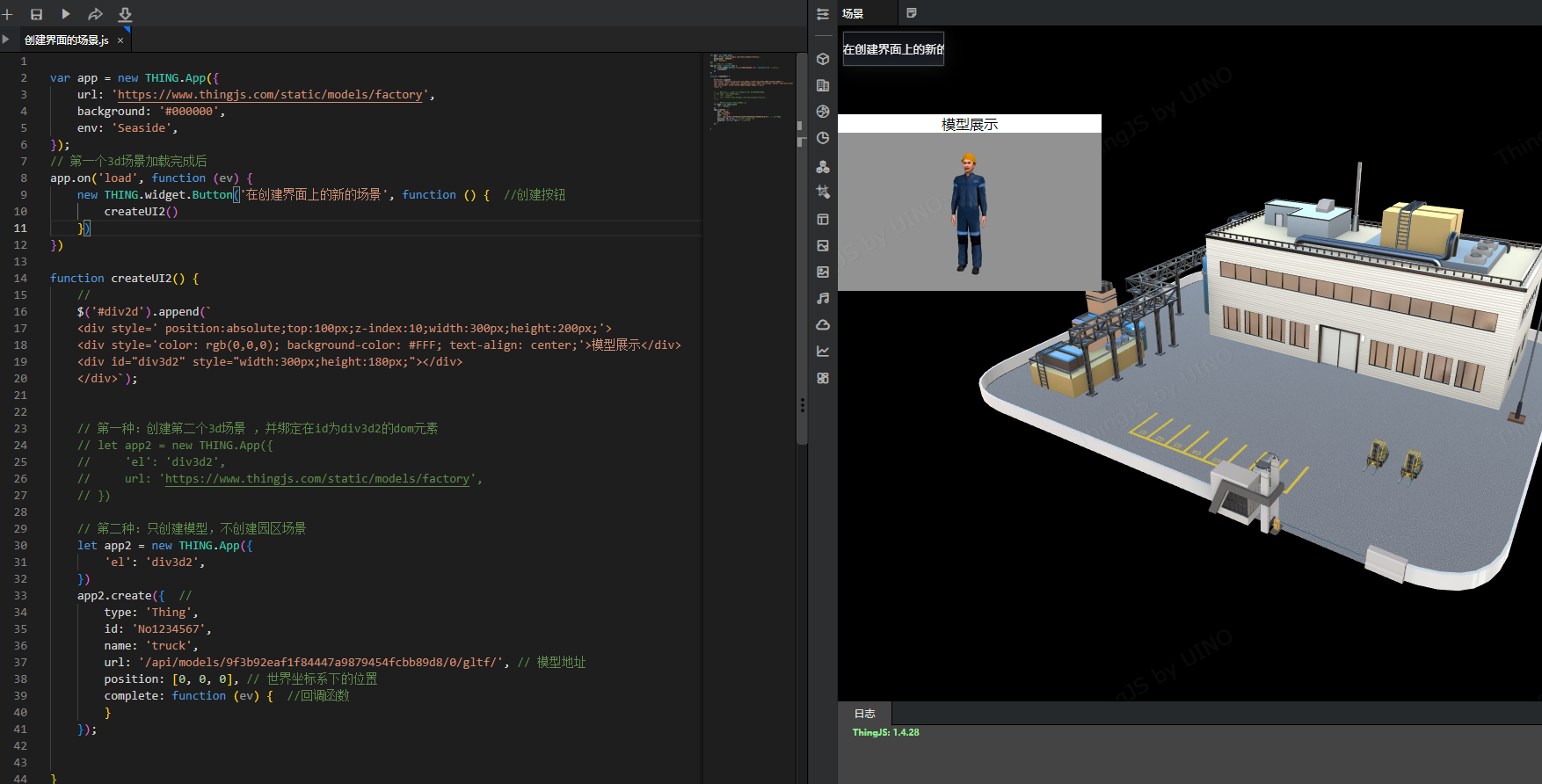1542x784 pixels.
Task: Click the "id: 'No1234567'" line
Action: [158, 629]
